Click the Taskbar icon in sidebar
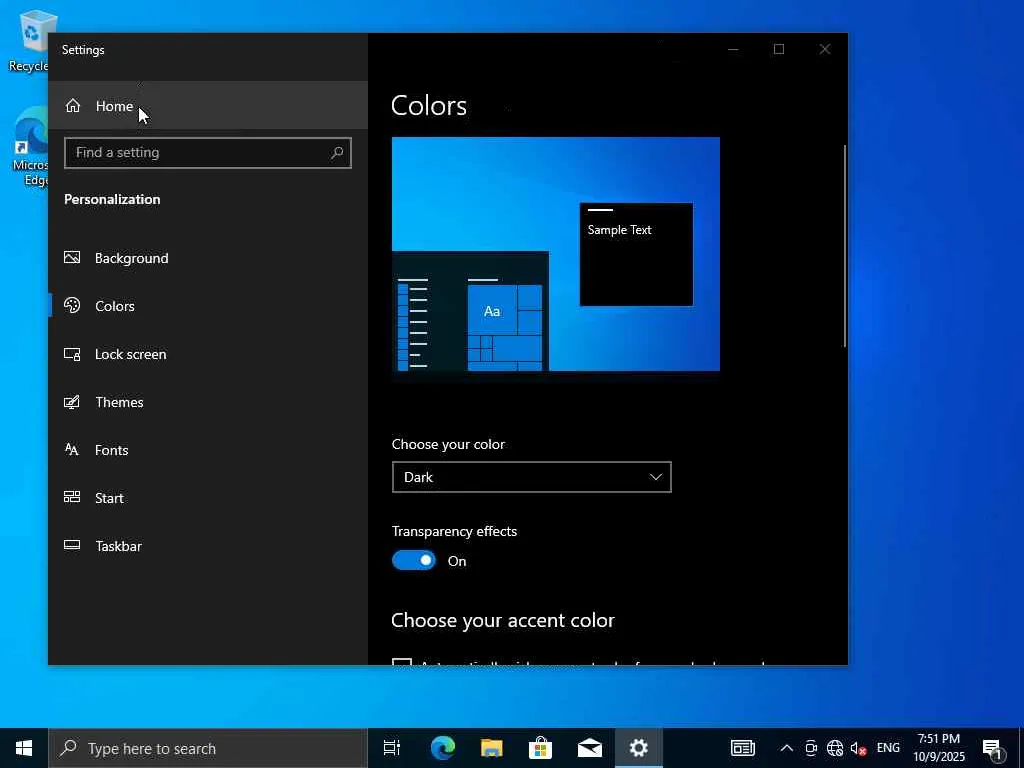Screen dimensions: 1024x768 pyautogui.click(x=72, y=545)
